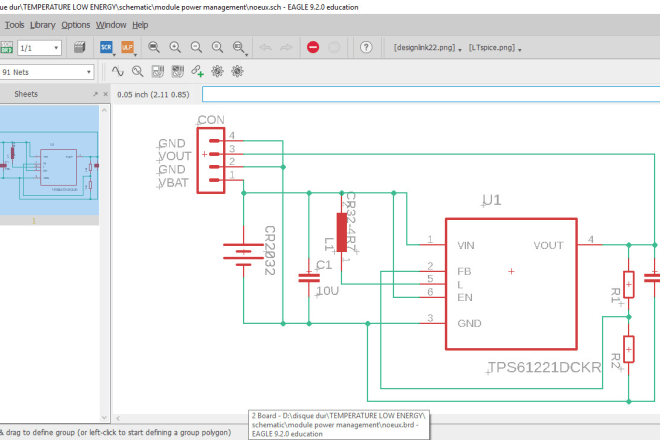The image size is (660, 440).
Task: Click into the command line input field
Action: (431, 94)
